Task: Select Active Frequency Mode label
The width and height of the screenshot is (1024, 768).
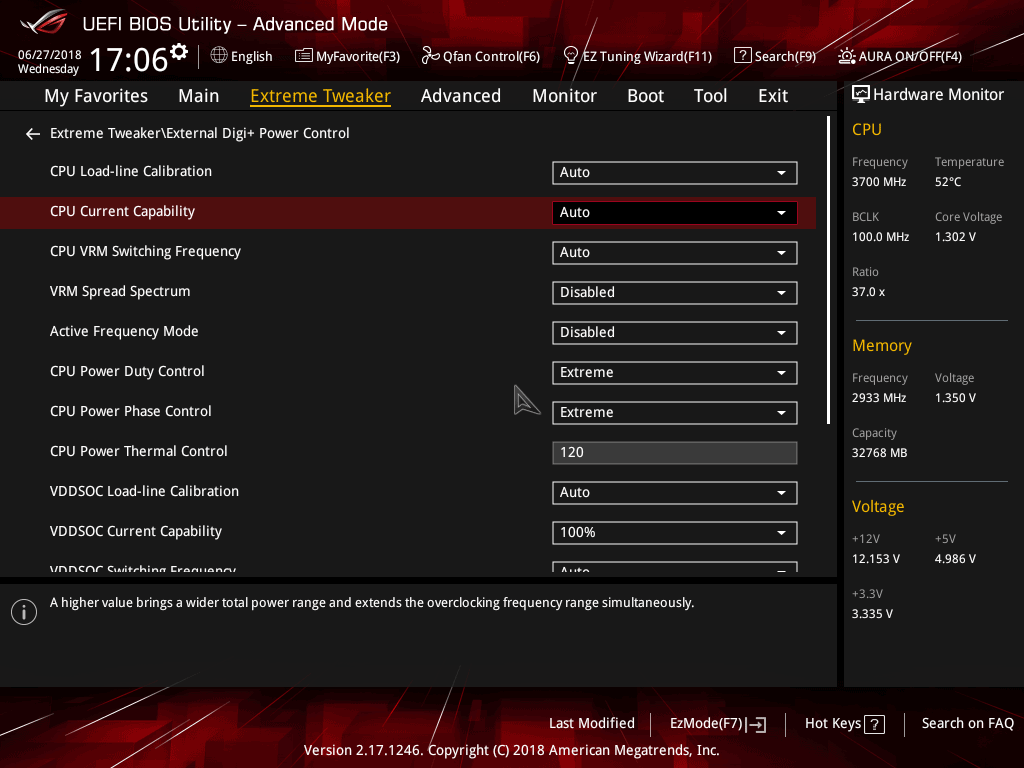Action: click(x=124, y=331)
